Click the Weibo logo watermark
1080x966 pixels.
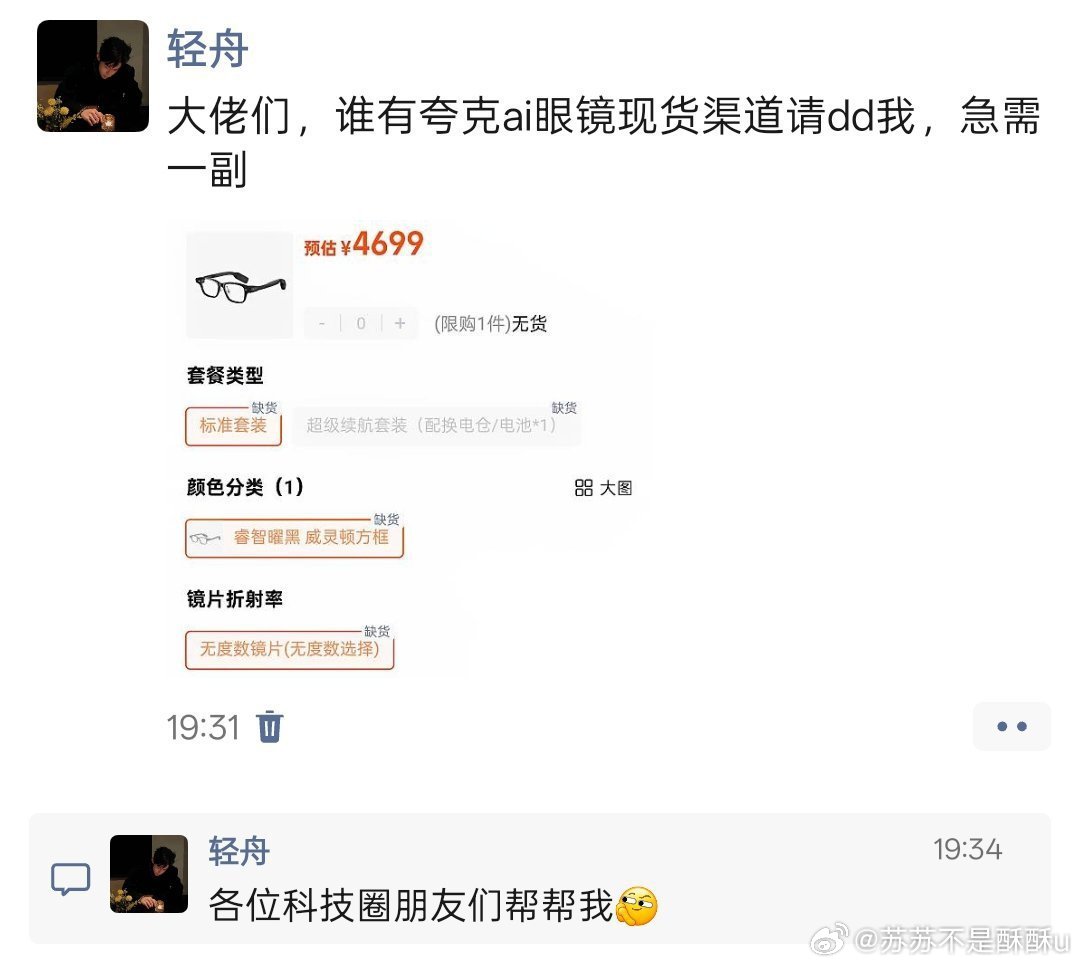[828, 940]
